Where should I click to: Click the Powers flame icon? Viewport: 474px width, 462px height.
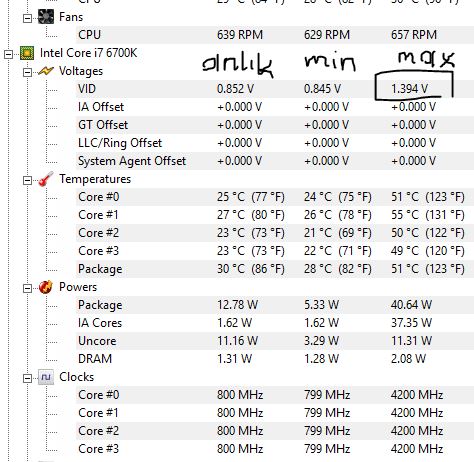(46, 287)
